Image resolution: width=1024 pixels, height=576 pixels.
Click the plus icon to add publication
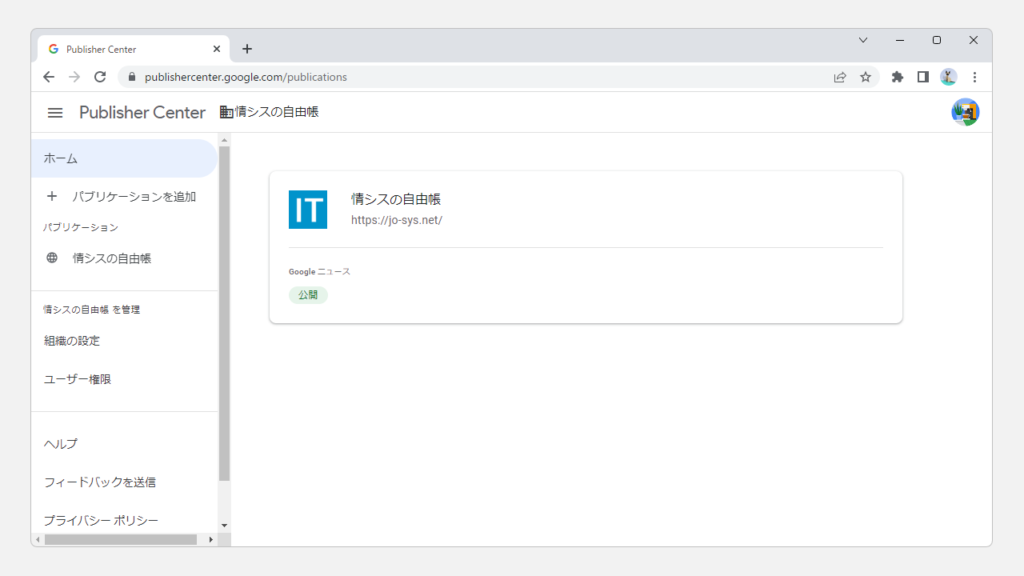(x=52, y=196)
